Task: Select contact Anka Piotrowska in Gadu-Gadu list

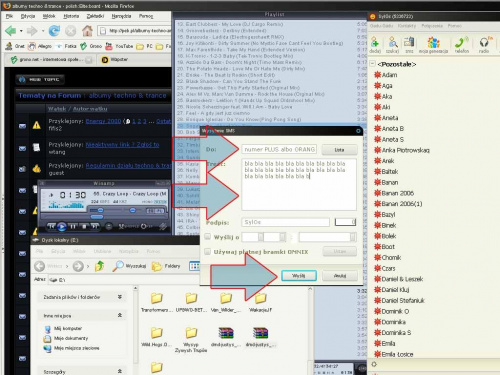Action: pos(402,150)
